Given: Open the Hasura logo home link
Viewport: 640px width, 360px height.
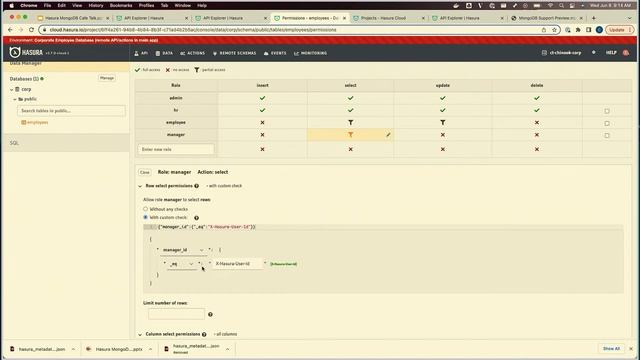Looking at the screenshot, I should [x=26, y=53].
